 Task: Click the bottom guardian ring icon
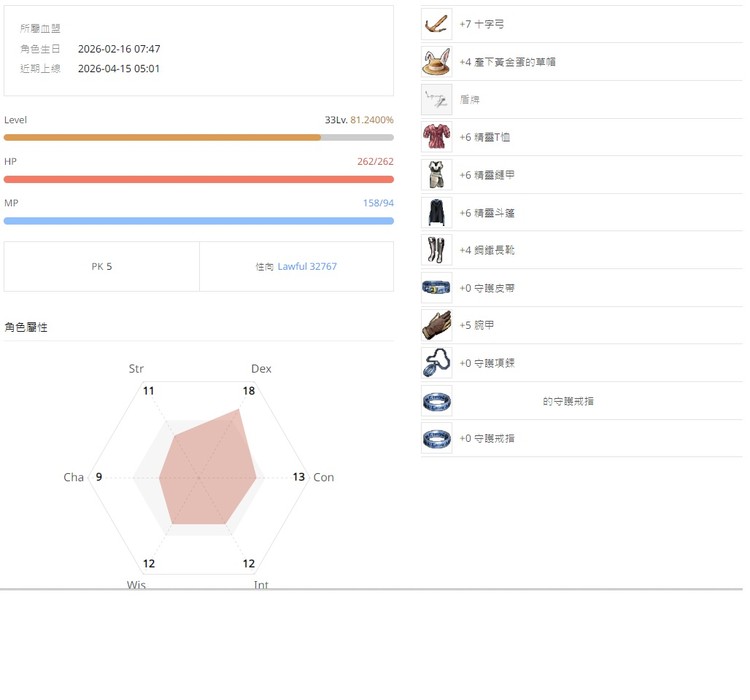click(x=436, y=438)
